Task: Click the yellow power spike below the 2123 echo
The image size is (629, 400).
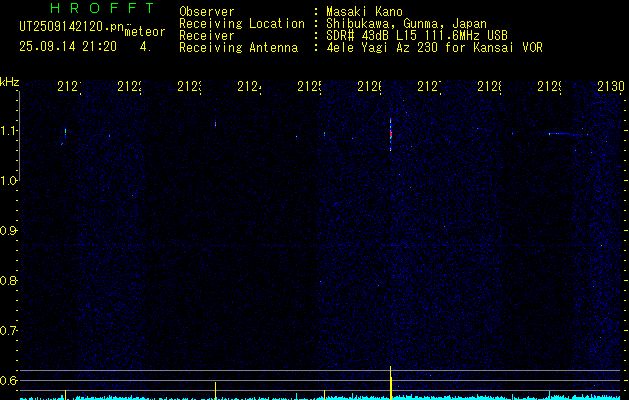Action: click(x=215, y=390)
